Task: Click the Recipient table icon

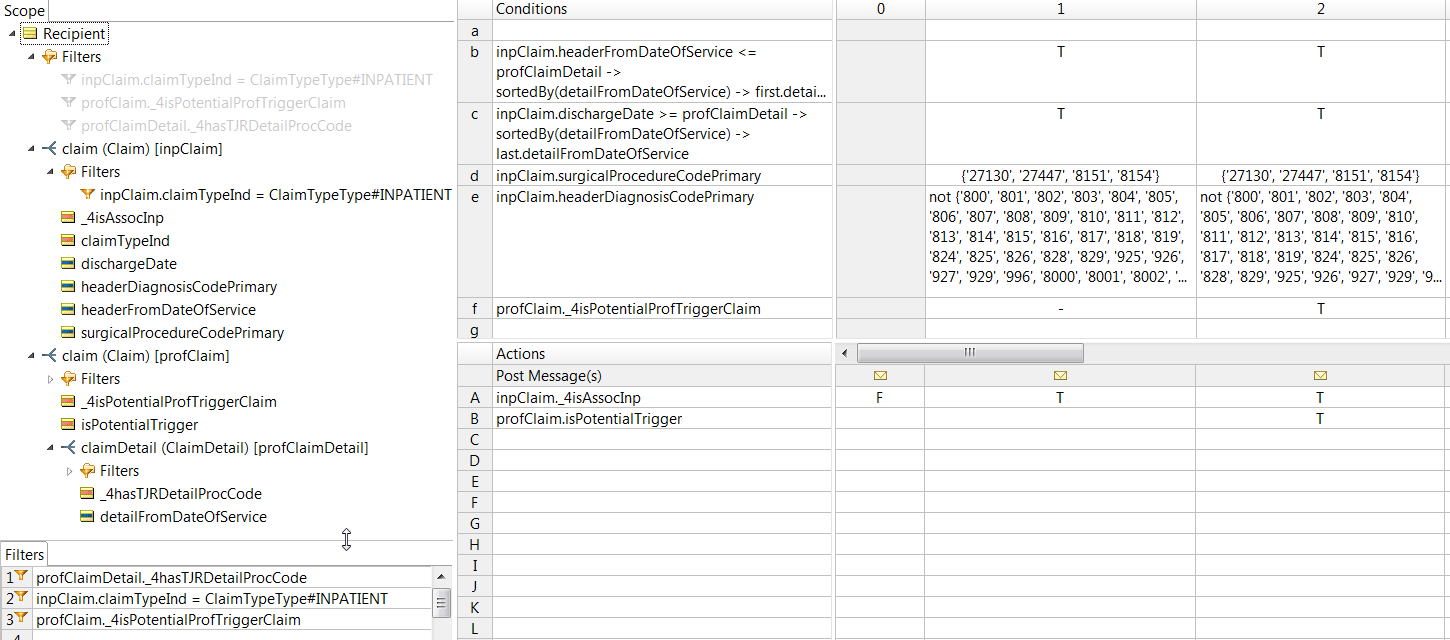Action: (30, 34)
